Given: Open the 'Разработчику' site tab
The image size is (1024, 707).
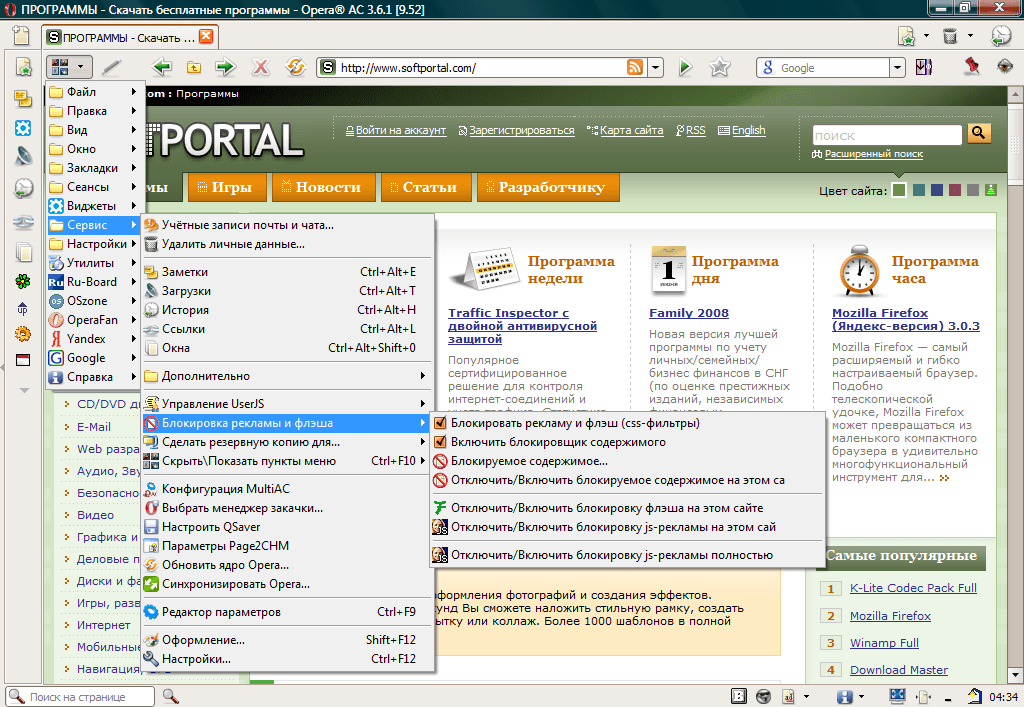Looking at the screenshot, I should (549, 187).
